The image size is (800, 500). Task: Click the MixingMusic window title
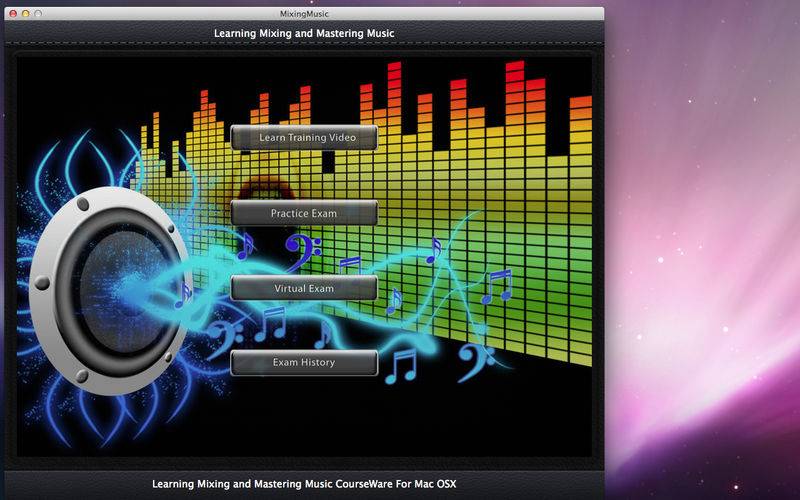[x=304, y=14]
